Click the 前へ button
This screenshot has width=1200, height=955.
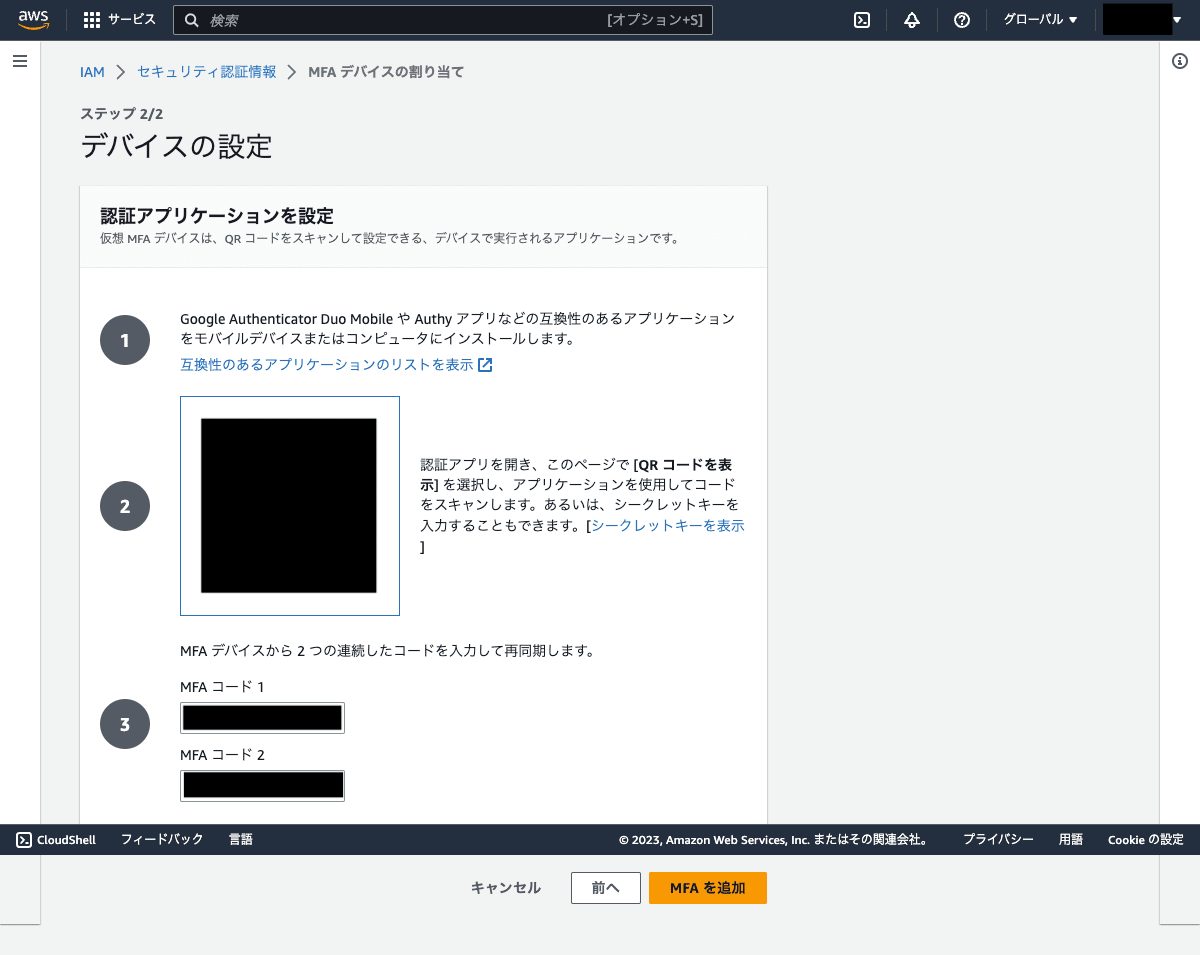point(606,888)
